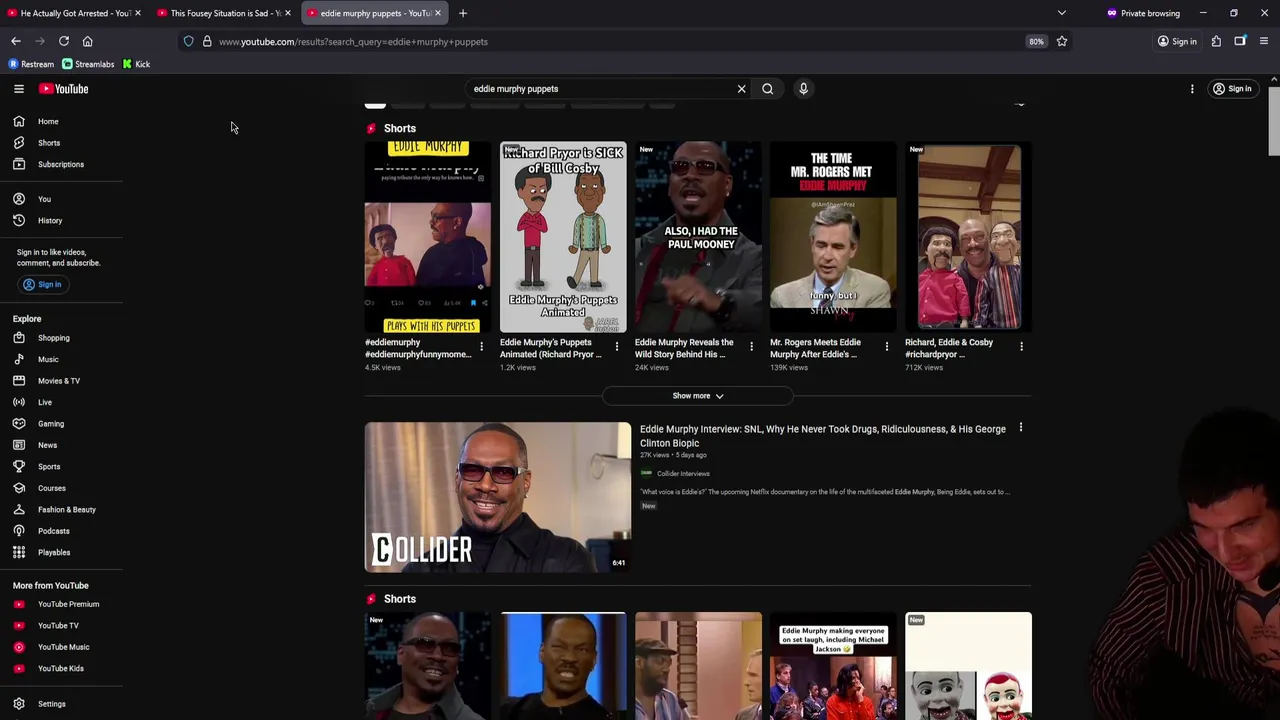Image resolution: width=1280 pixels, height=720 pixels.
Task: Open Live in Explore section
Action: [45, 402]
